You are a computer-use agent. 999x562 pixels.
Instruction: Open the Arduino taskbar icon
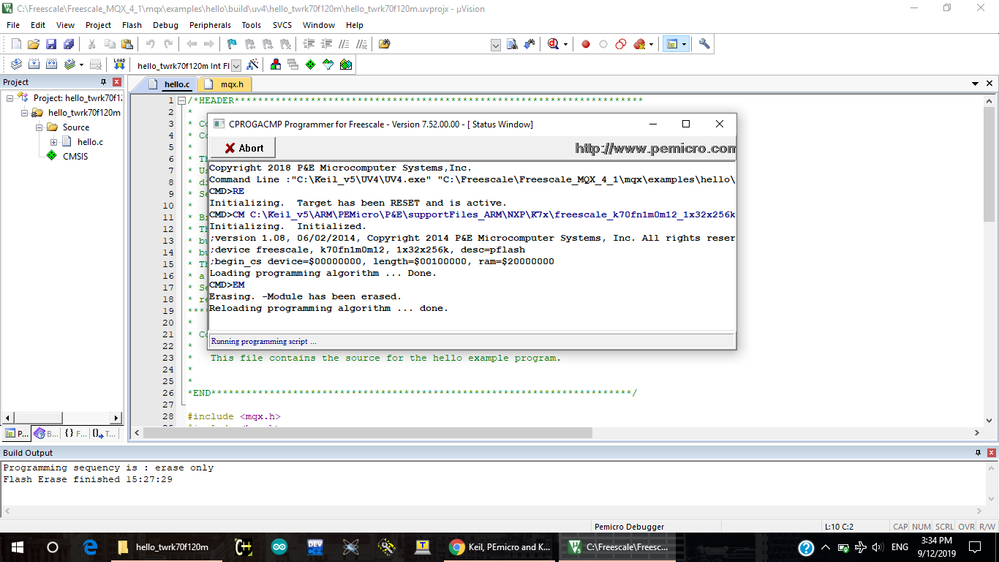(x=279, y=547)
